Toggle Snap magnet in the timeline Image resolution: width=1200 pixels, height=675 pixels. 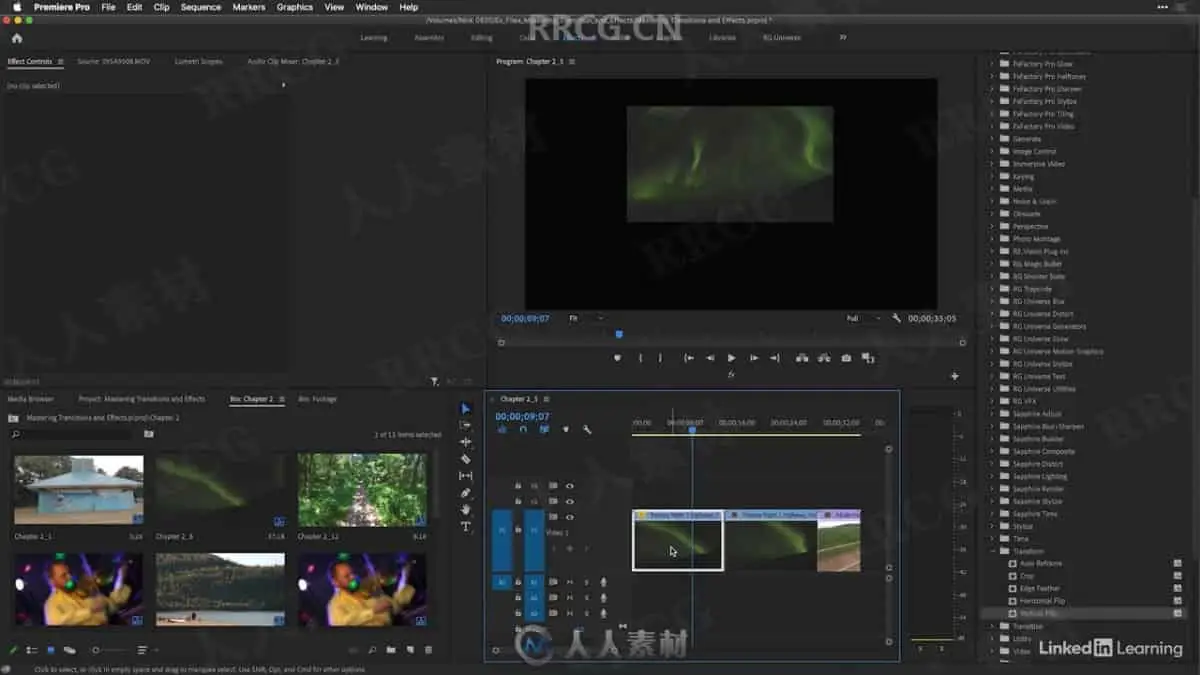pyautogui.click(x=522, y=430)
